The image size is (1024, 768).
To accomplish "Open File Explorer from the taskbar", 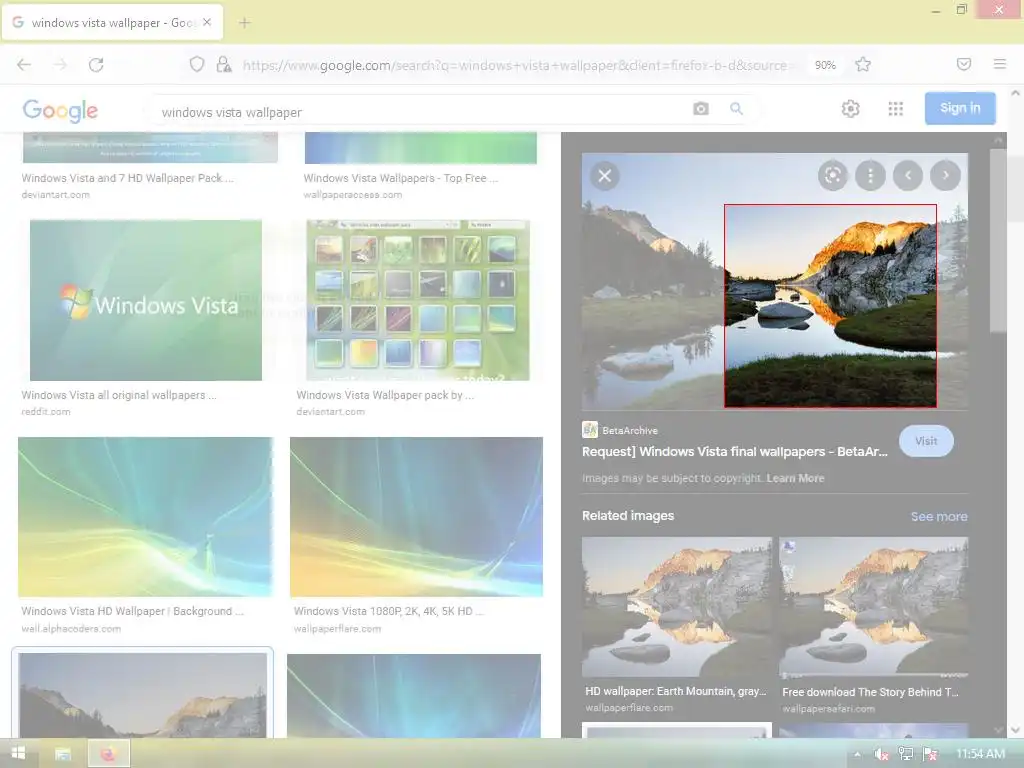I will (63, 754).
